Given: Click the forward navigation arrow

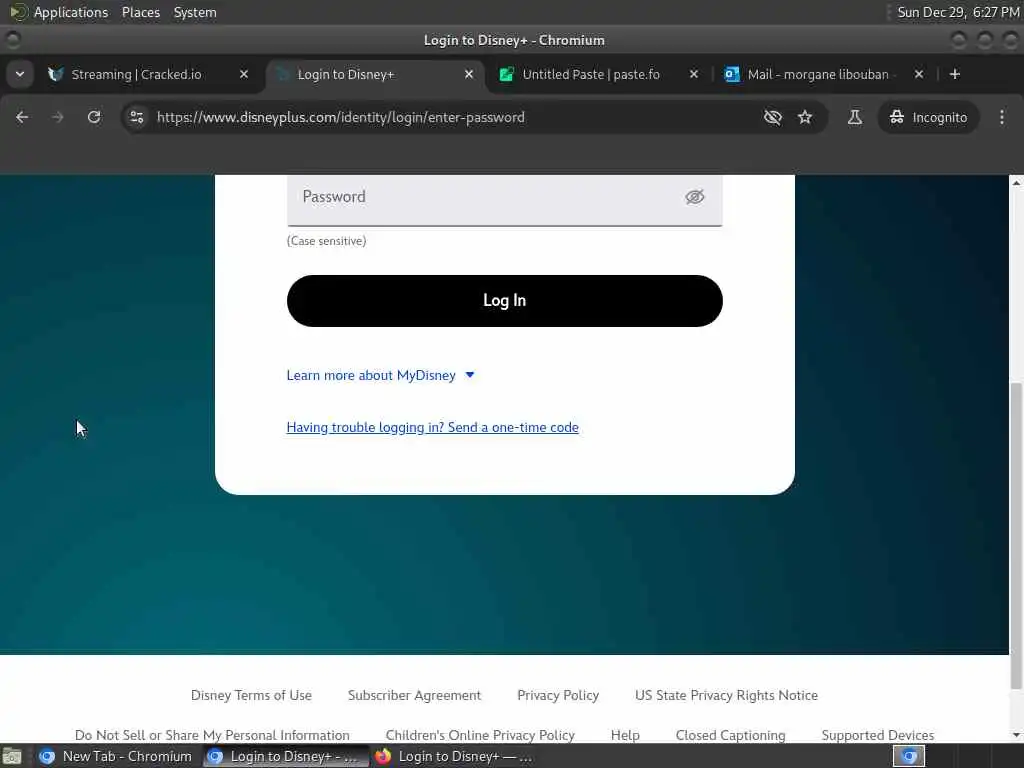Looking at the screenshot, I should [x=58, y=117].
